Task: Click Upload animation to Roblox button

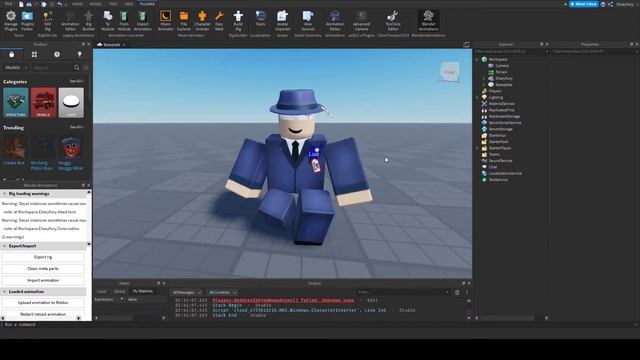Action: (43, 303)
